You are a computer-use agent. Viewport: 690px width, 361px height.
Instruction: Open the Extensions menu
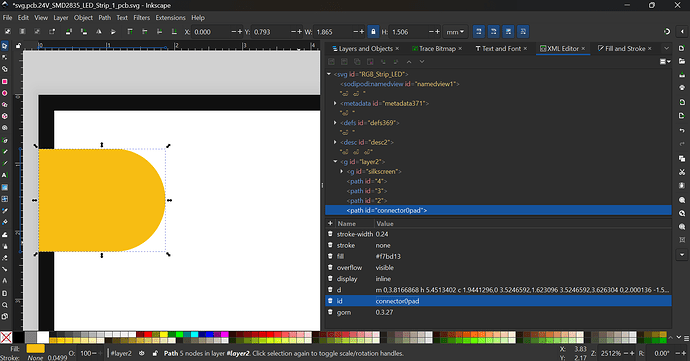pos(170,18)
